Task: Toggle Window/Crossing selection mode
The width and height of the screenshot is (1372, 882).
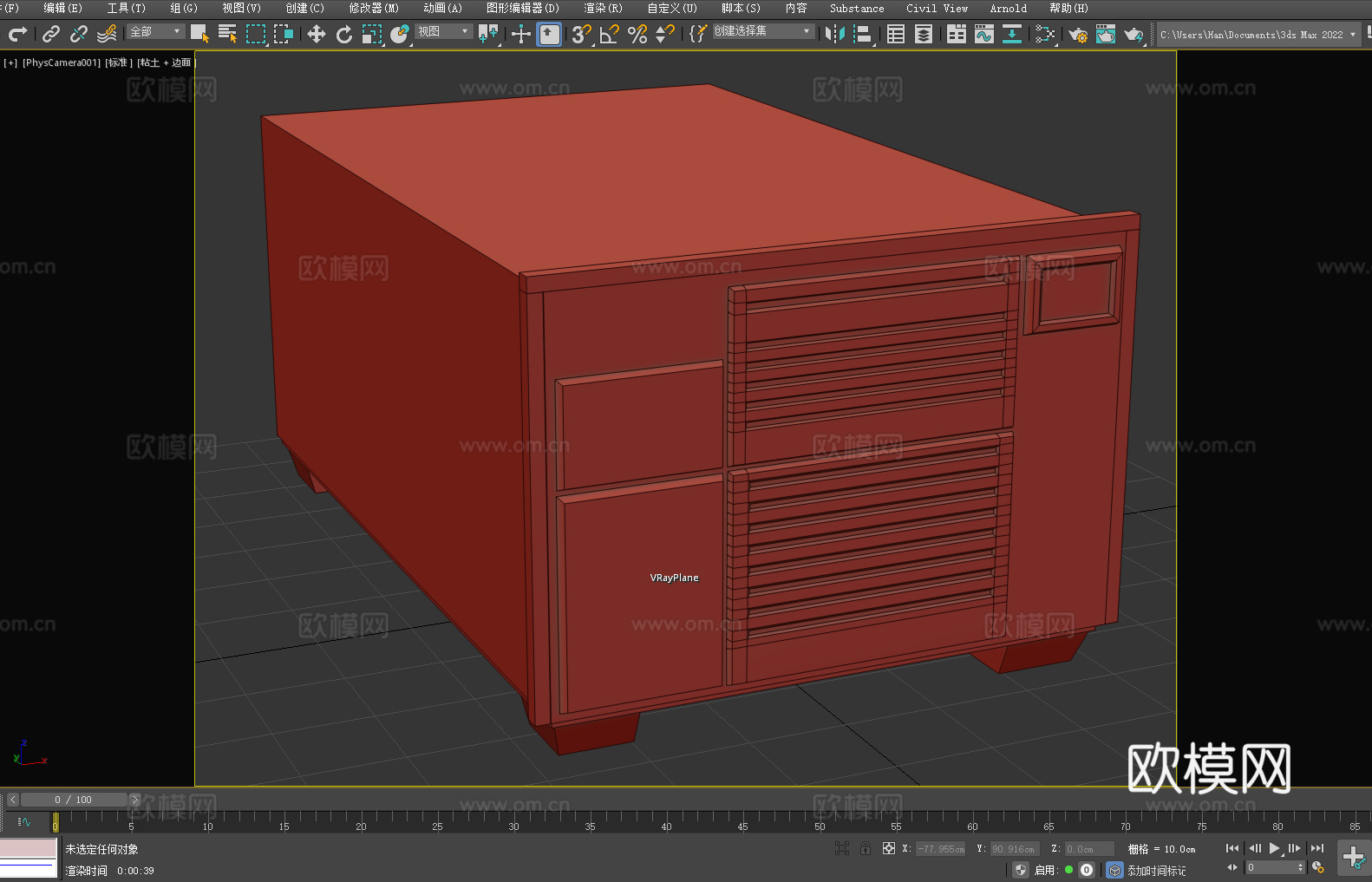Action: [x=284, y=34]
